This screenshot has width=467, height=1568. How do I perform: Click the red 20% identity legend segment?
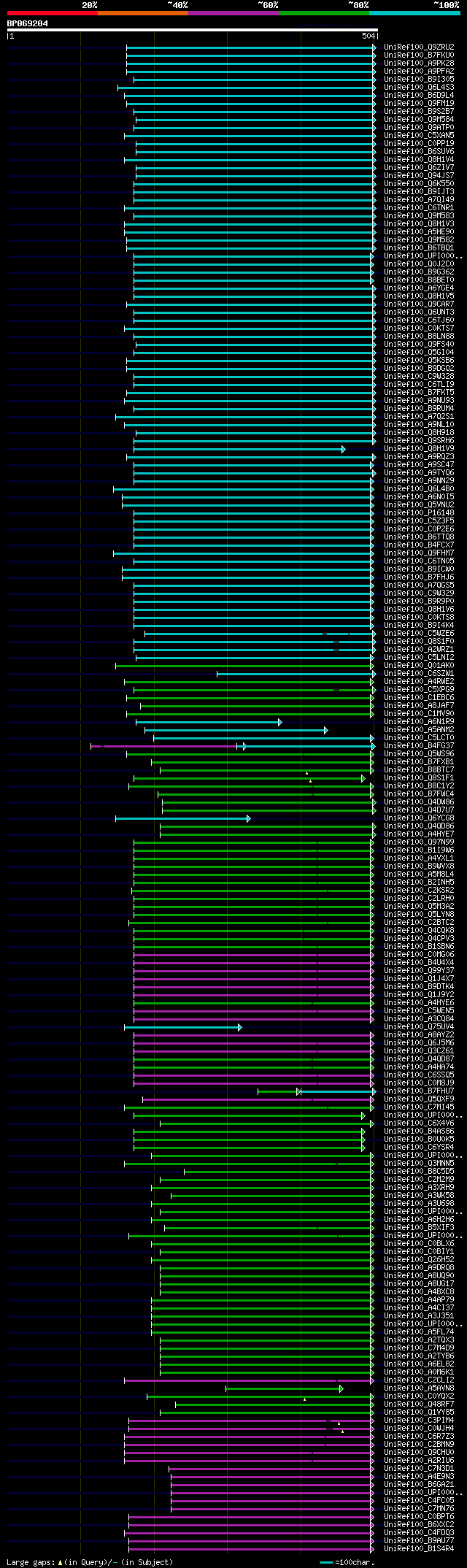[x=53, y=13]
